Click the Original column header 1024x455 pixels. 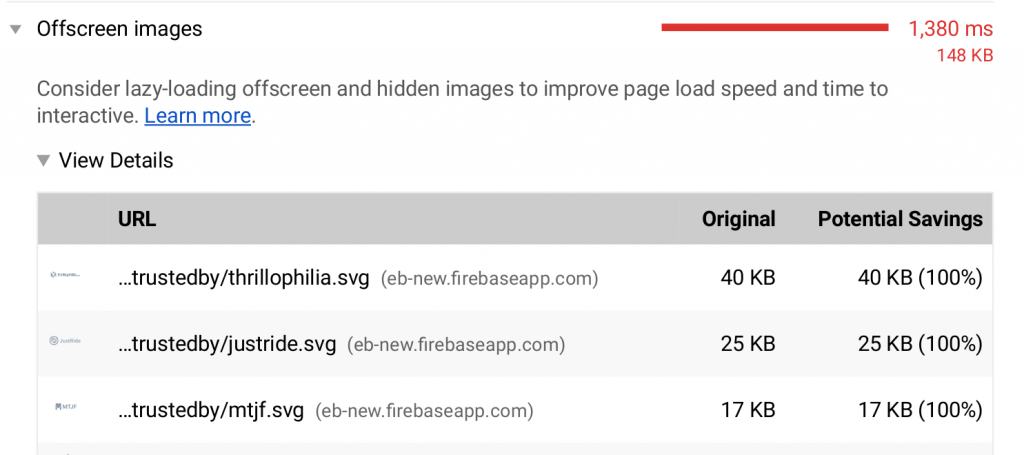point(738,219)
